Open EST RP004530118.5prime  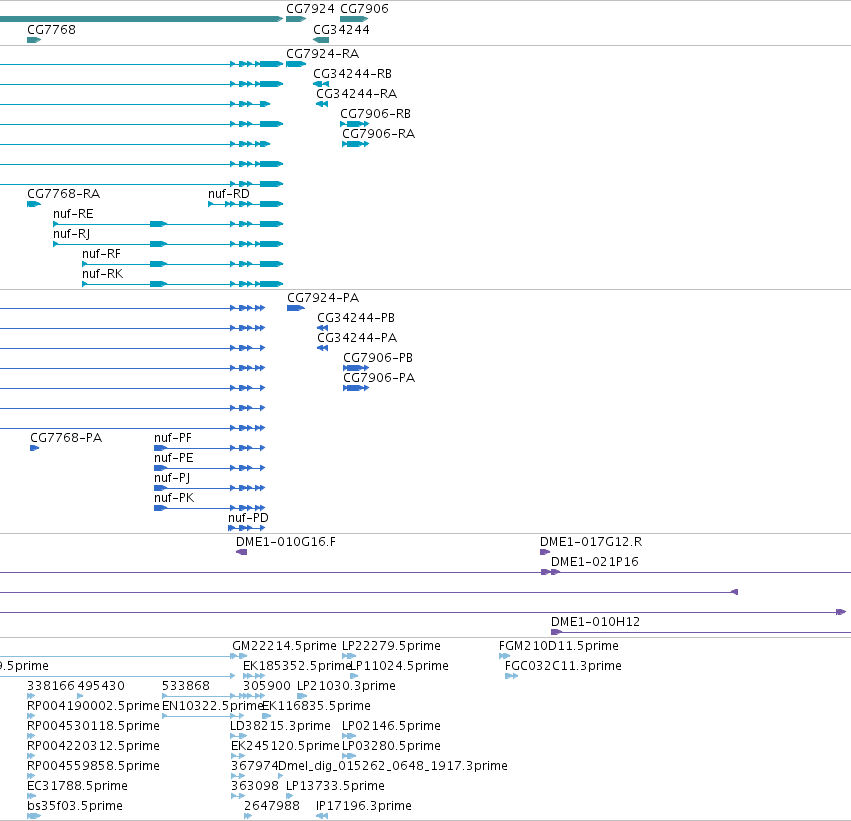click(x=93, y=727)
